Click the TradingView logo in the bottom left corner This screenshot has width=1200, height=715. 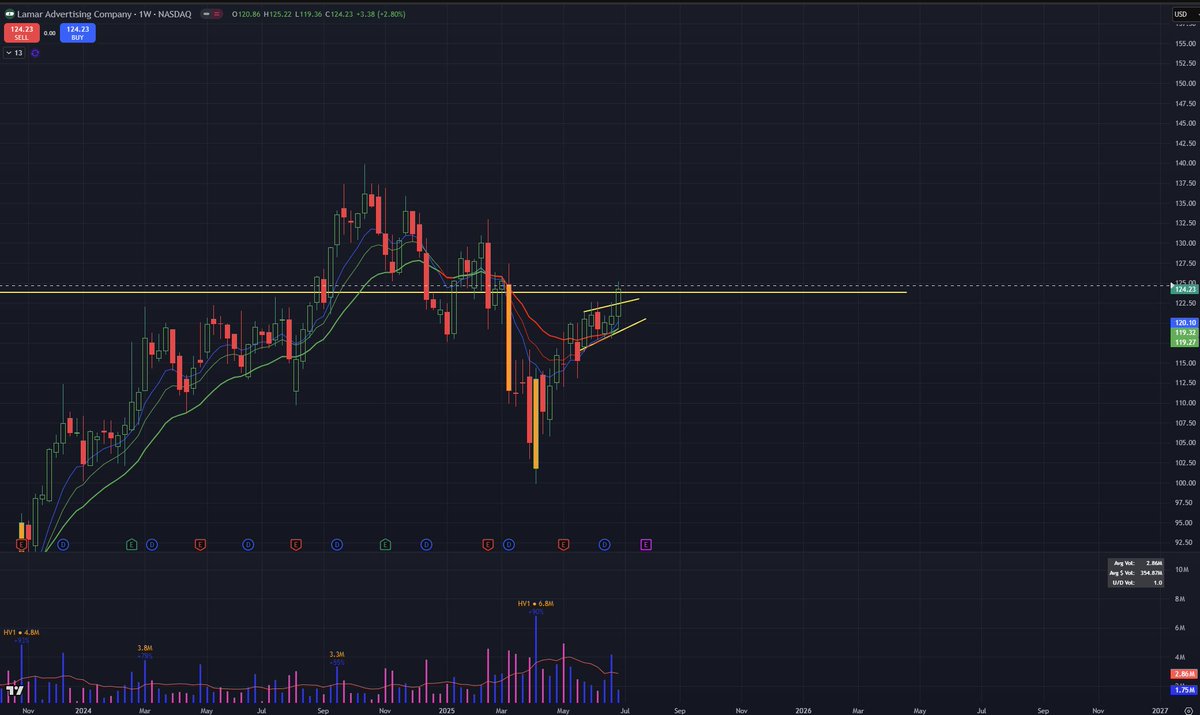15,690
